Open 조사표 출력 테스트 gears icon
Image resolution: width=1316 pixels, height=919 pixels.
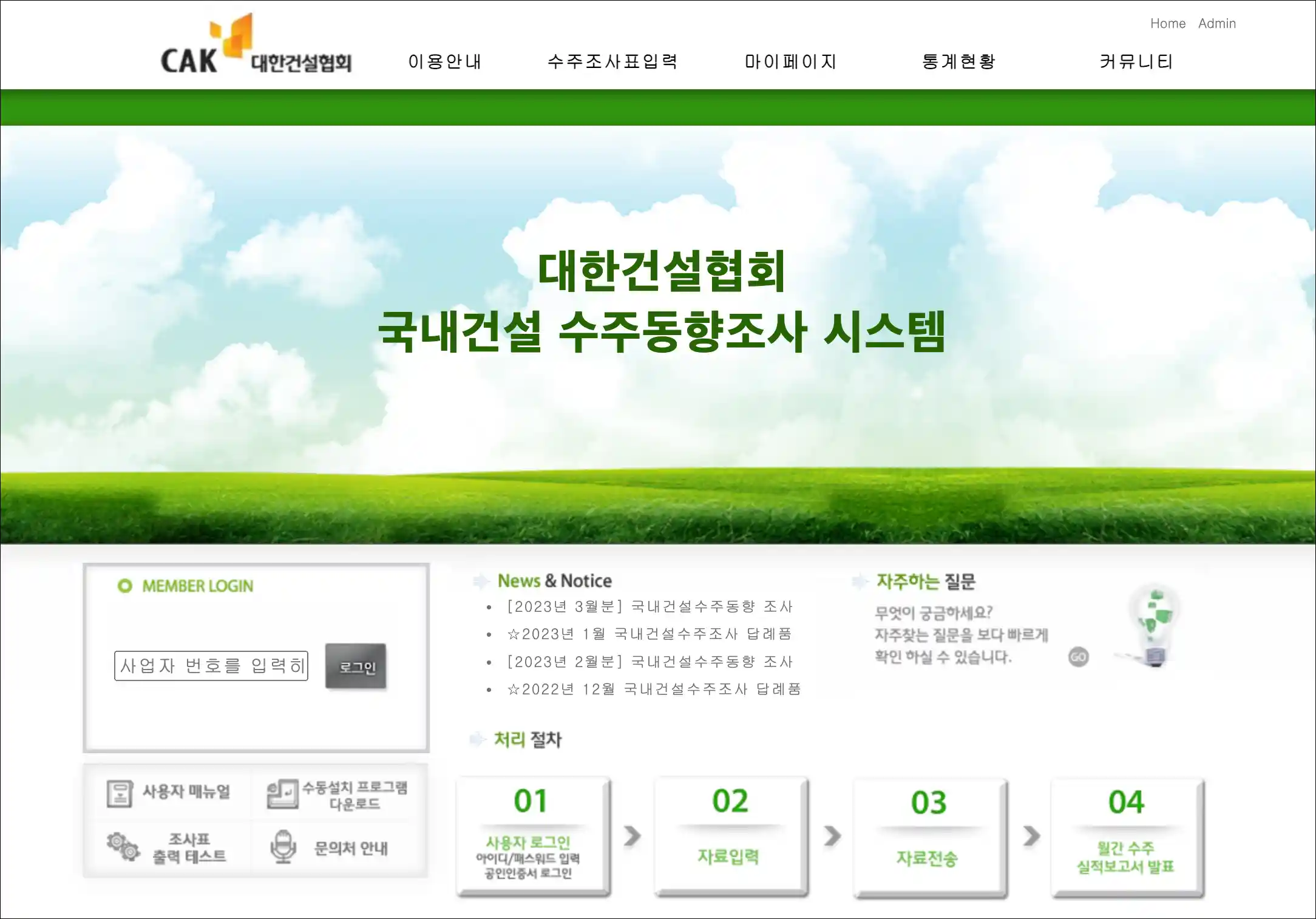click(123, 847)
